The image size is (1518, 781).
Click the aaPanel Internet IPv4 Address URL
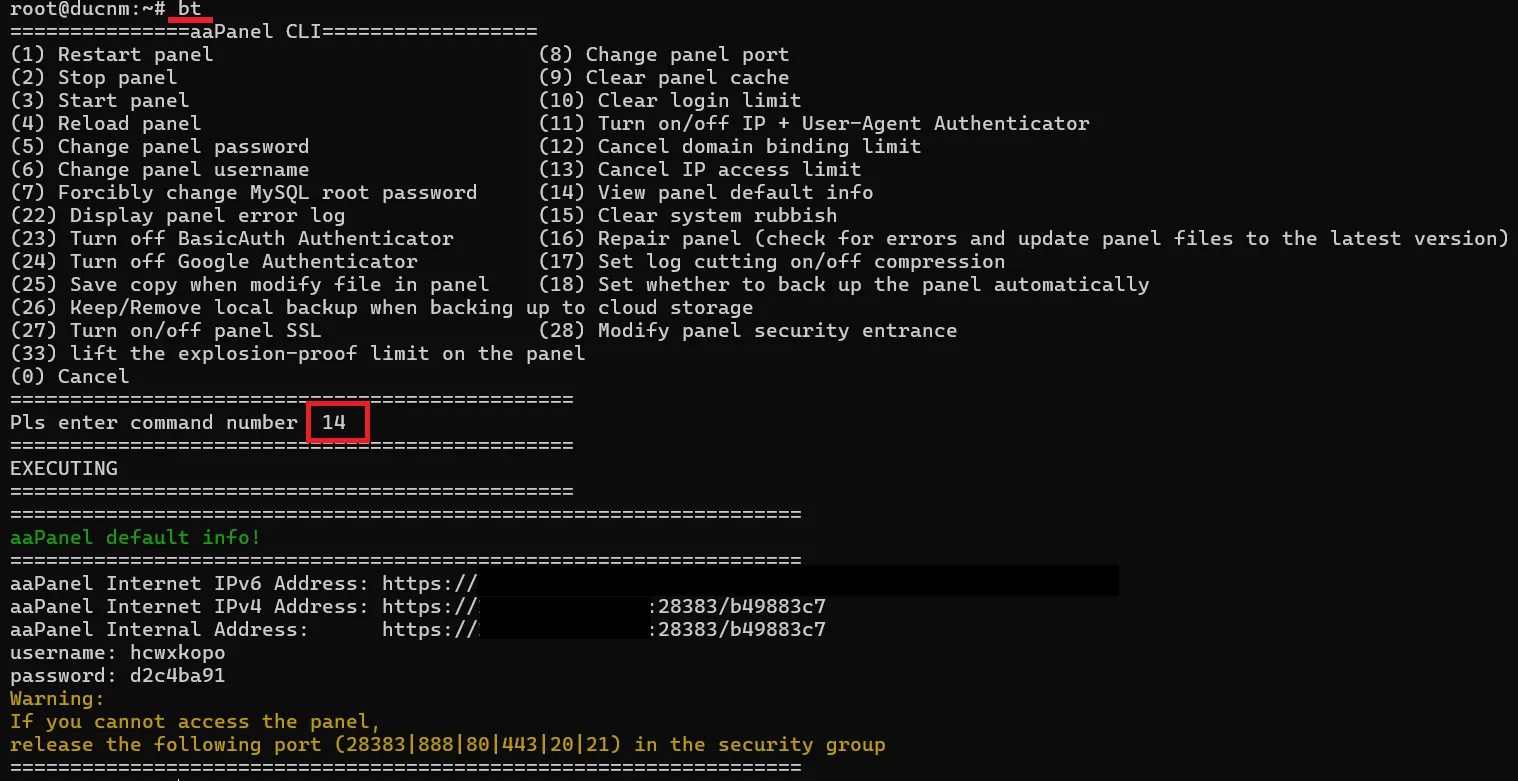[x=603, y=606]
